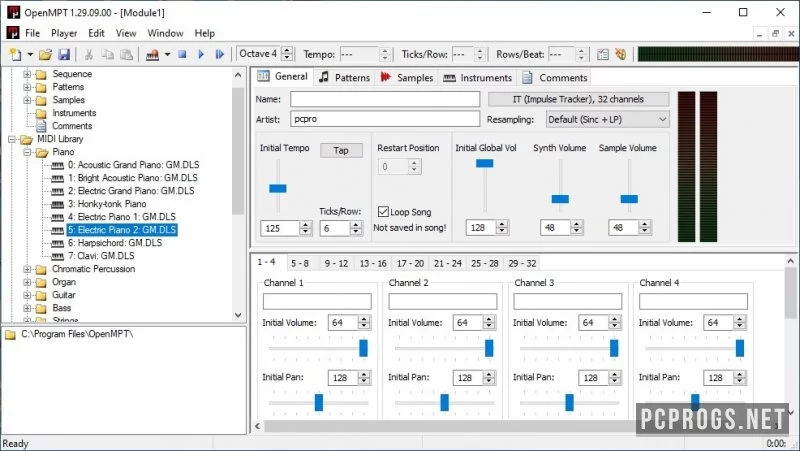Open the Player menu

[64, 33]
